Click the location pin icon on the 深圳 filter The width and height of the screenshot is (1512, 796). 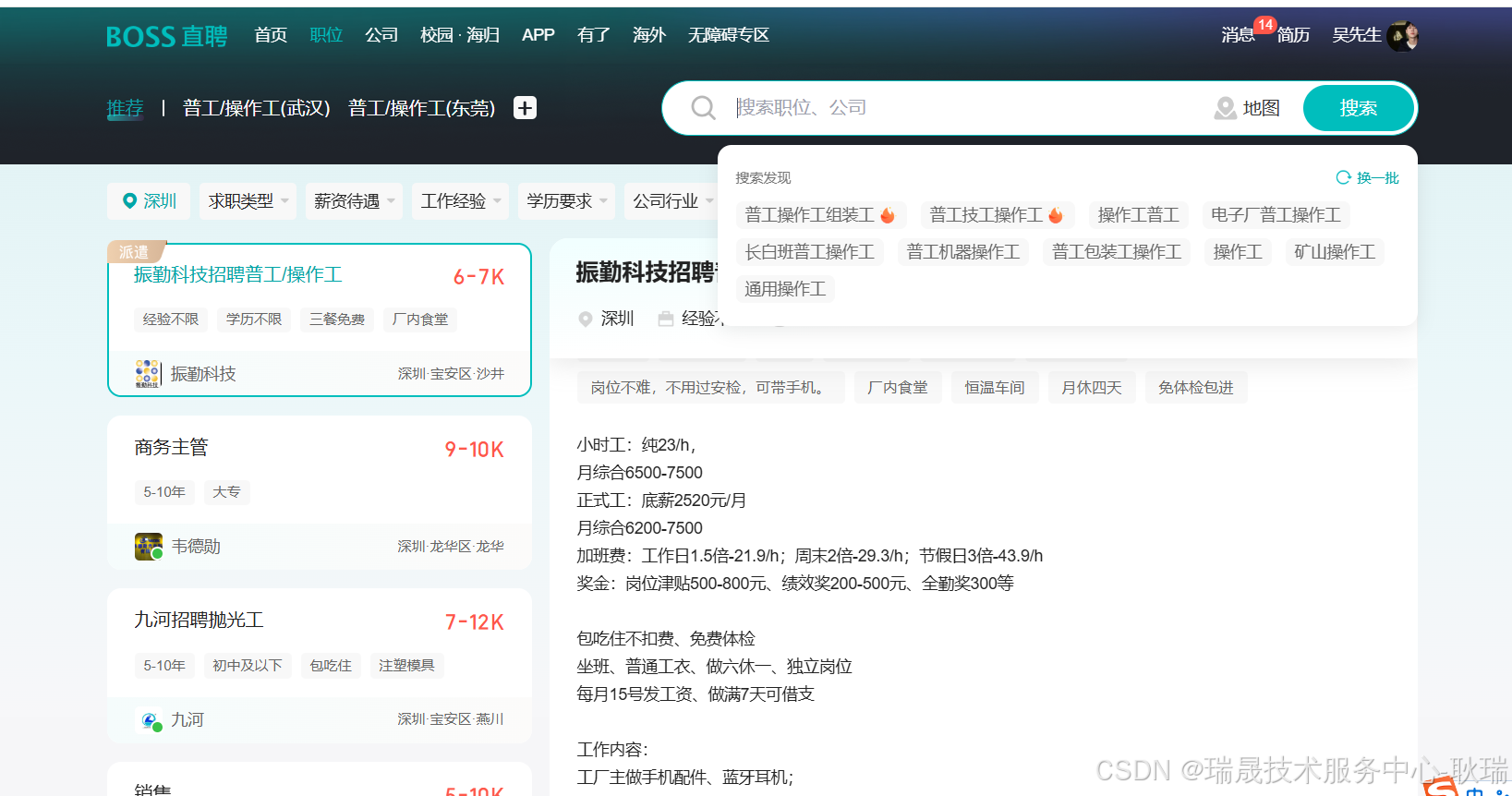[129, 200]
